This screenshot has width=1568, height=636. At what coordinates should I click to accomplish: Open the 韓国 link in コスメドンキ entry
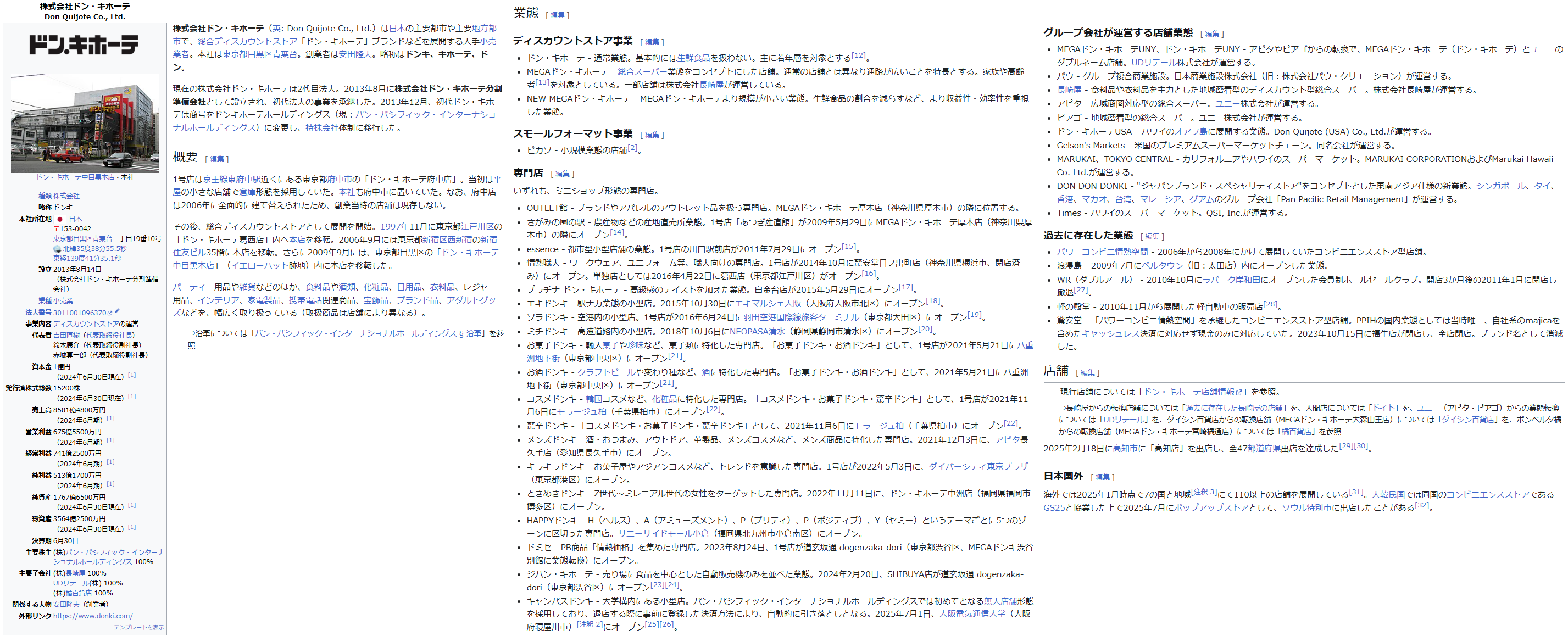point(593,399)
